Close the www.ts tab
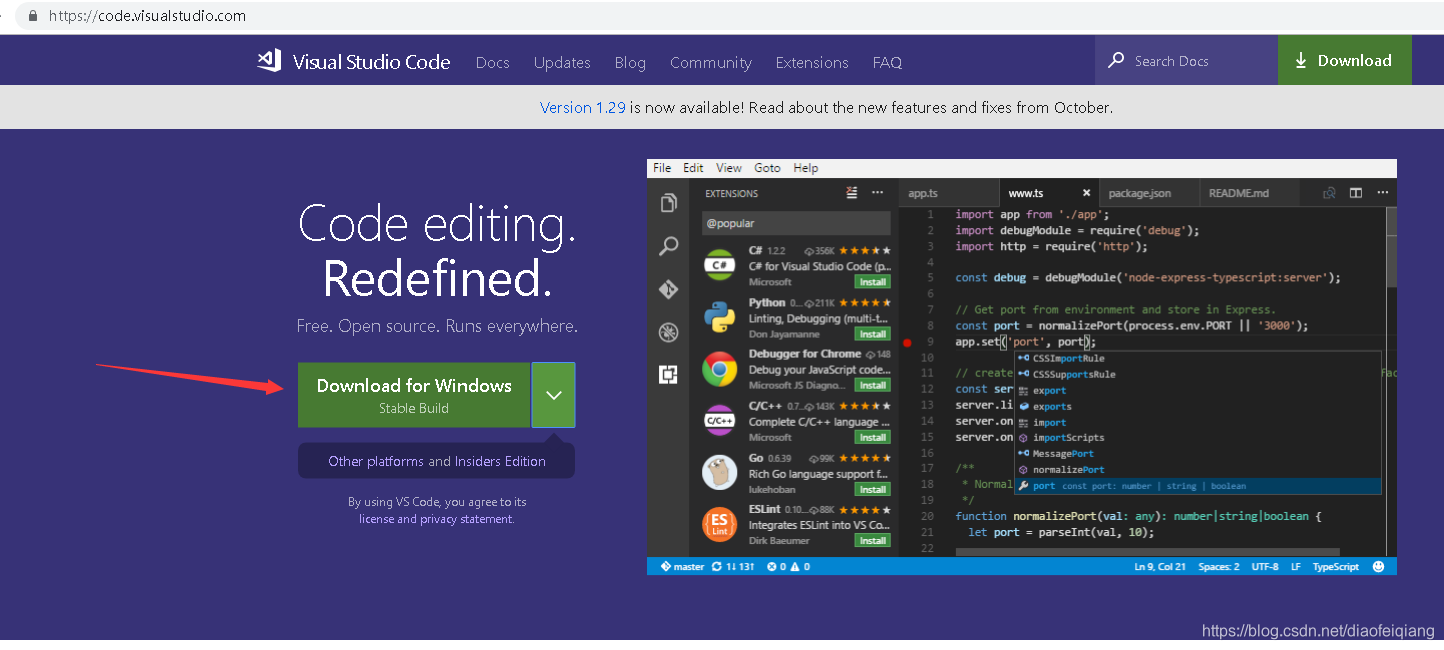This screenshot has height=650, width=1444. (1086, 193)
